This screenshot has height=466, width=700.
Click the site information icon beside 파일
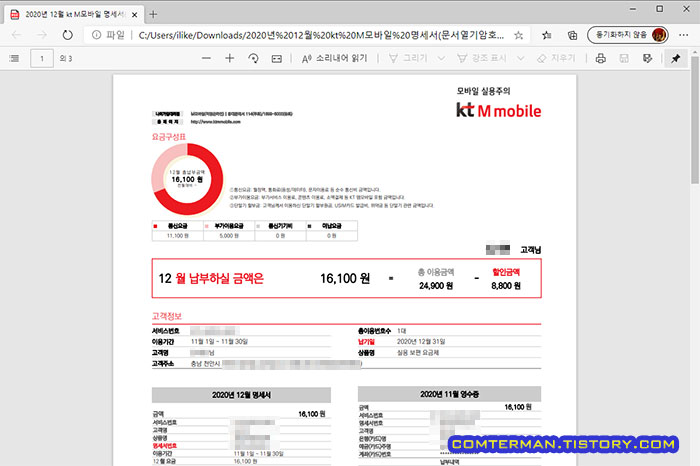[96, 35]
